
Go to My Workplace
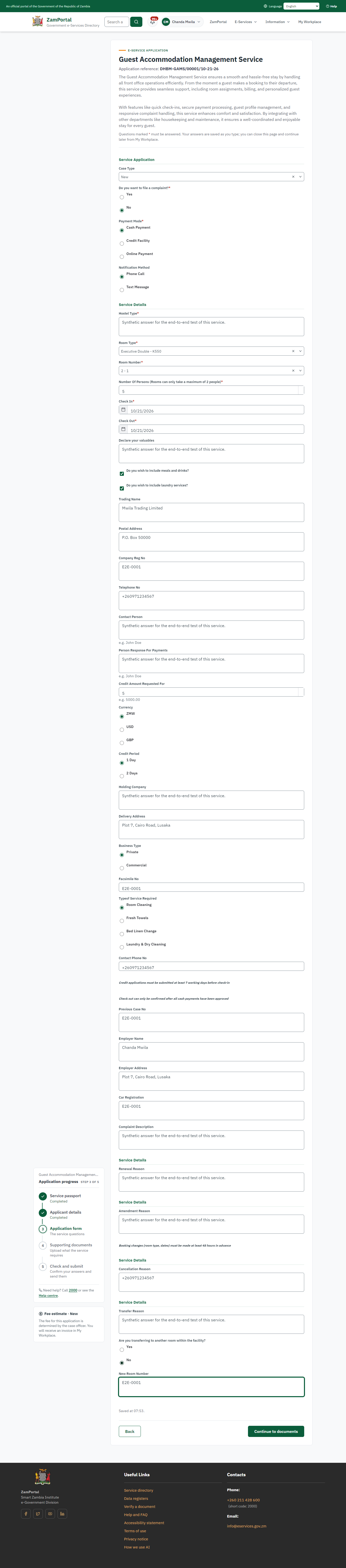click(x=310, y=22)
